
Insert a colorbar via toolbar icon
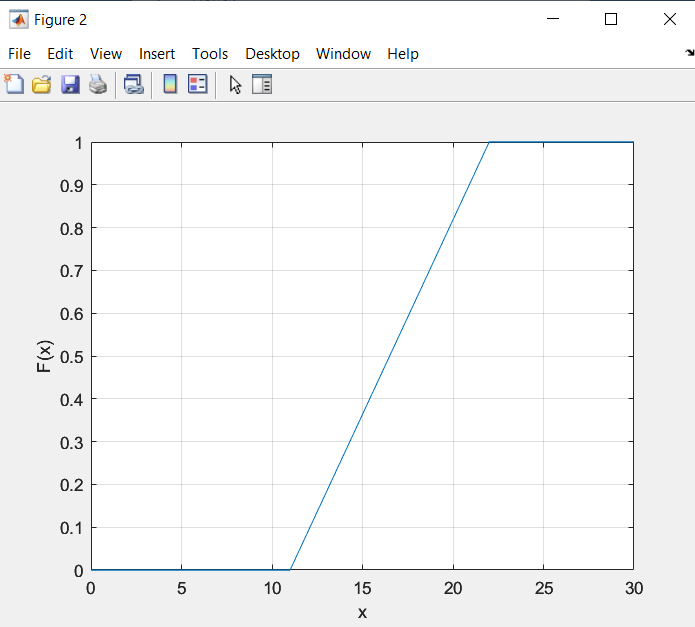[170, 84]
